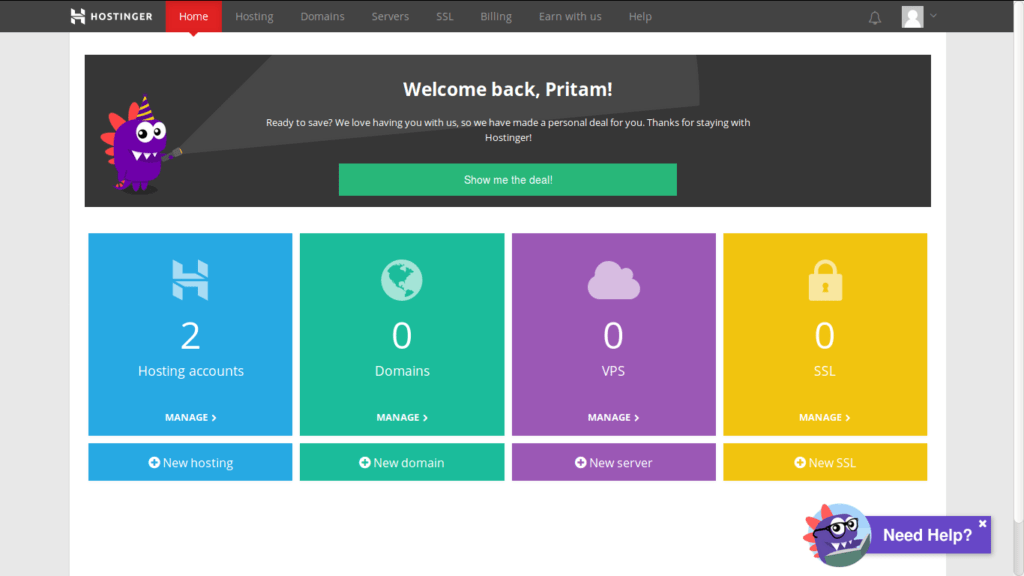Open the Billing menu
Screen dimensions: 1024x576
tap(496, 16)
